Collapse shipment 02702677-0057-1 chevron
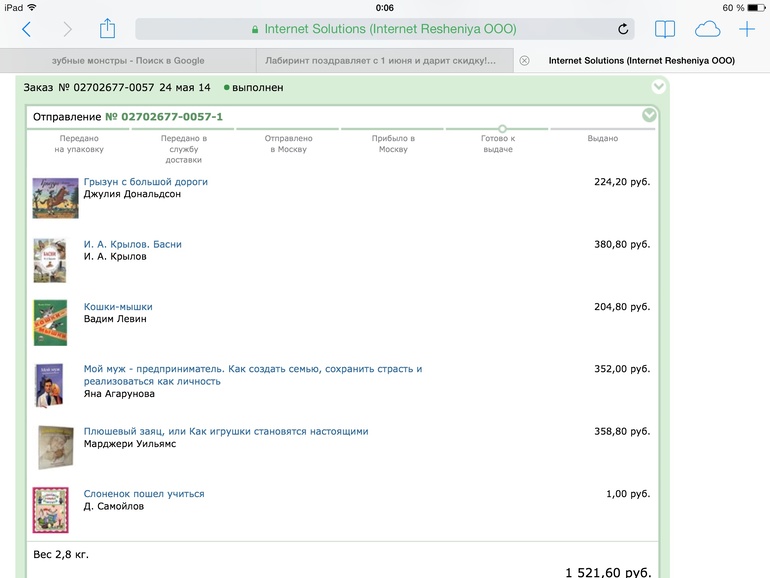This screenshot has height=578, width=770. tap(649, 116)
